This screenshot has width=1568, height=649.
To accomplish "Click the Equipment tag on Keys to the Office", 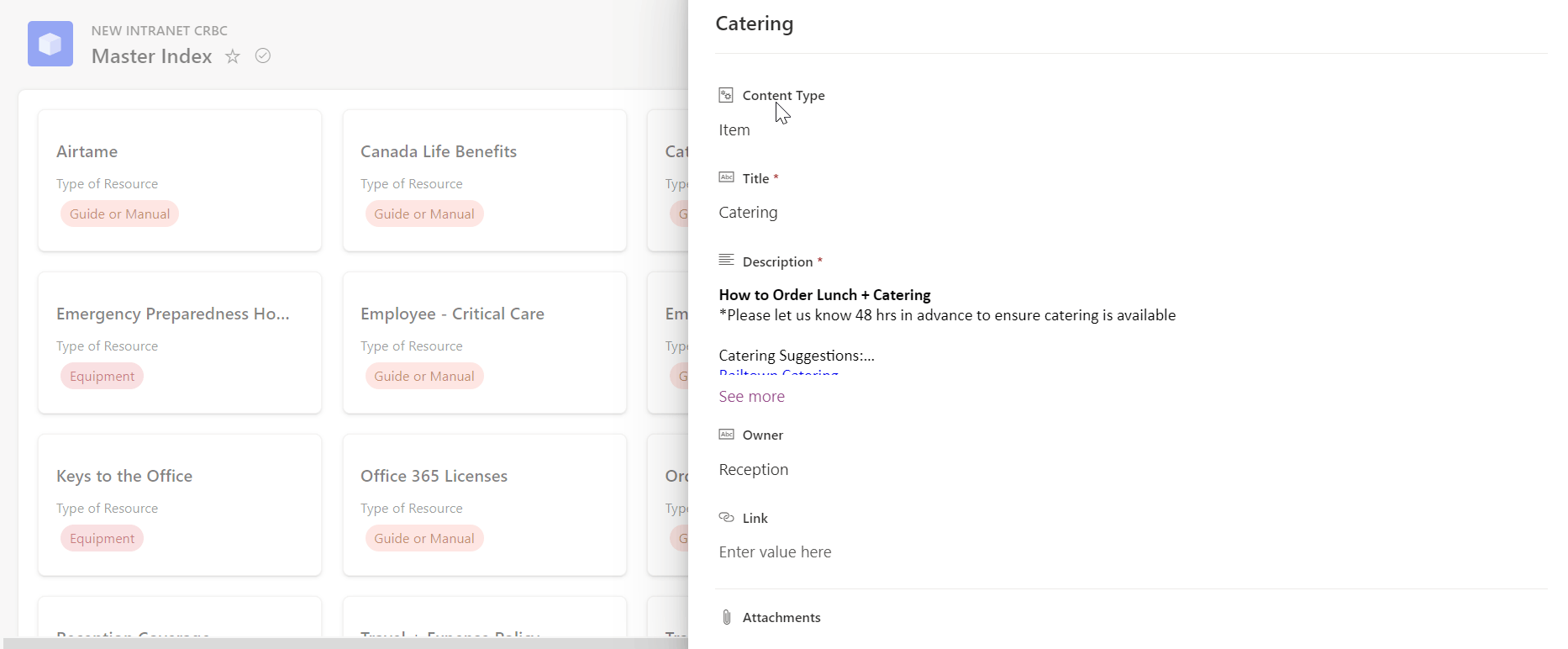I will point(102,539).
